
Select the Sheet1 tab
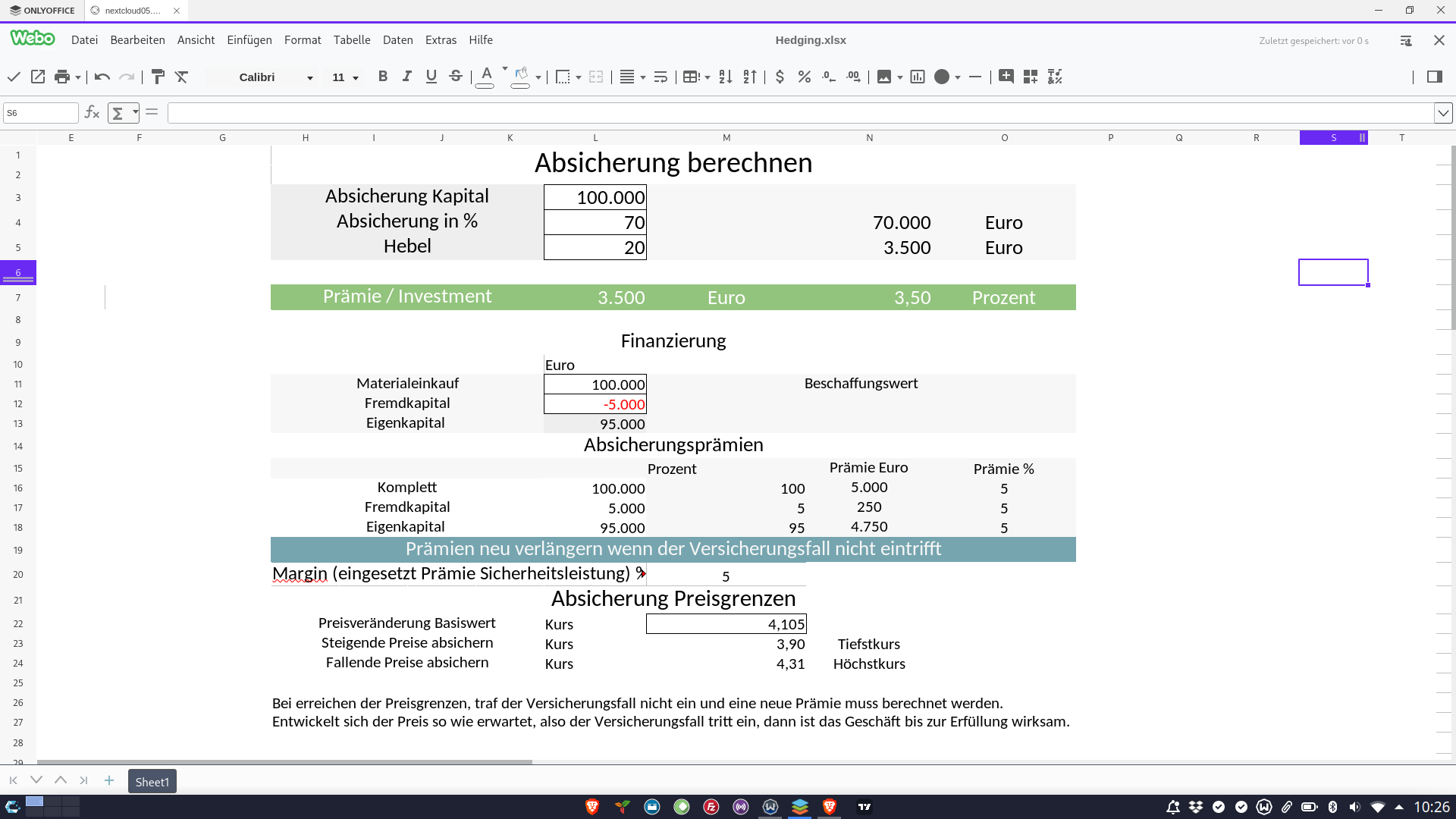152,782
